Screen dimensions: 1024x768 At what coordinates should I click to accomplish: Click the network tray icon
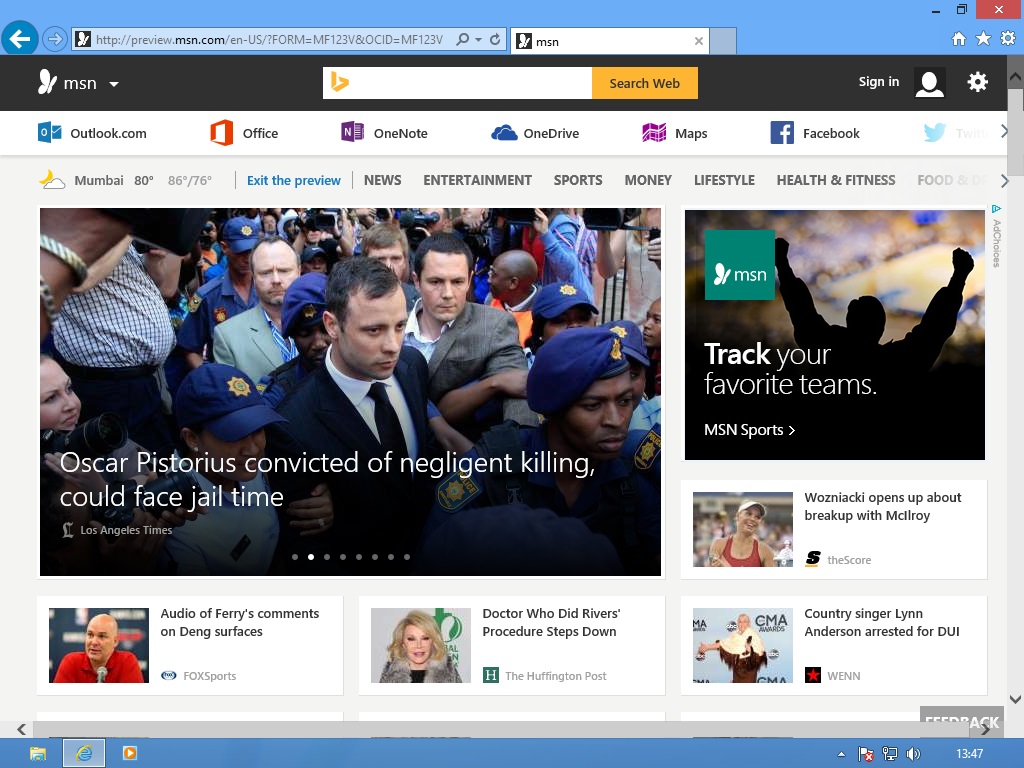click(889, 754)
